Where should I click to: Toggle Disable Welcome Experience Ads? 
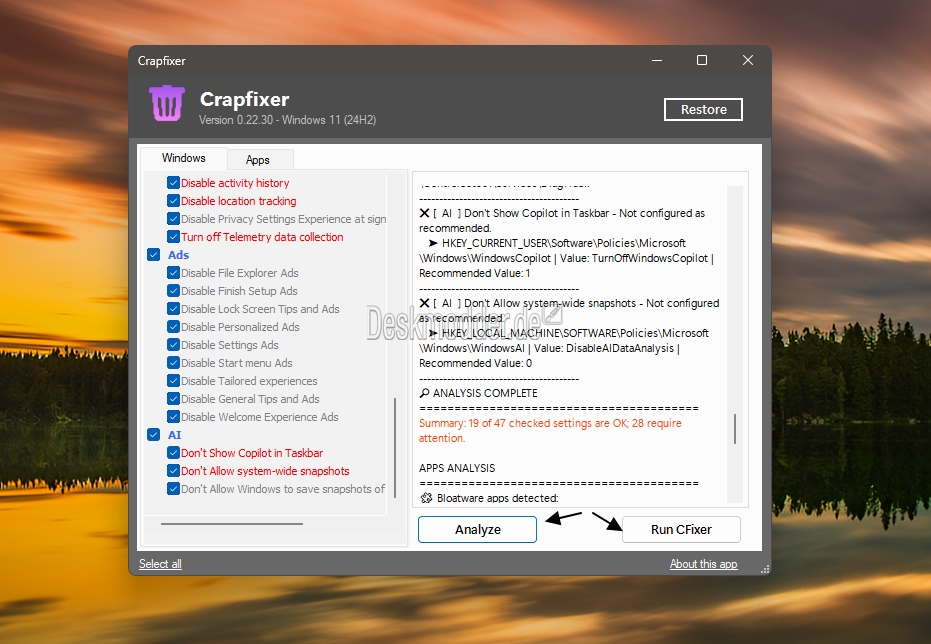[x=173, y=417]
